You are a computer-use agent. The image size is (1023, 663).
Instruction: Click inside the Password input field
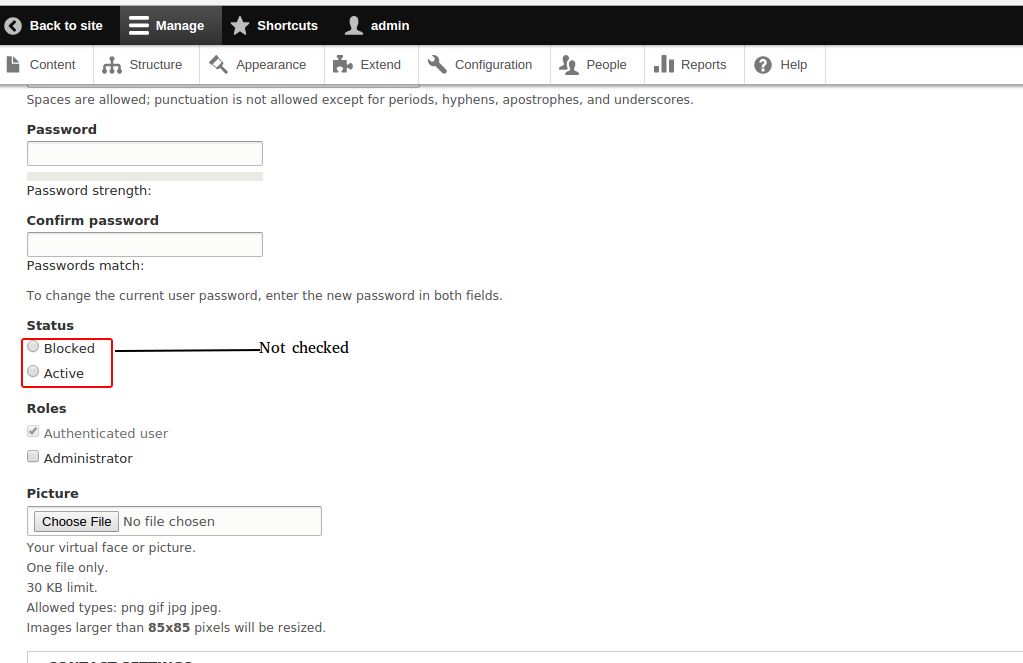click(x=144, y=153)
